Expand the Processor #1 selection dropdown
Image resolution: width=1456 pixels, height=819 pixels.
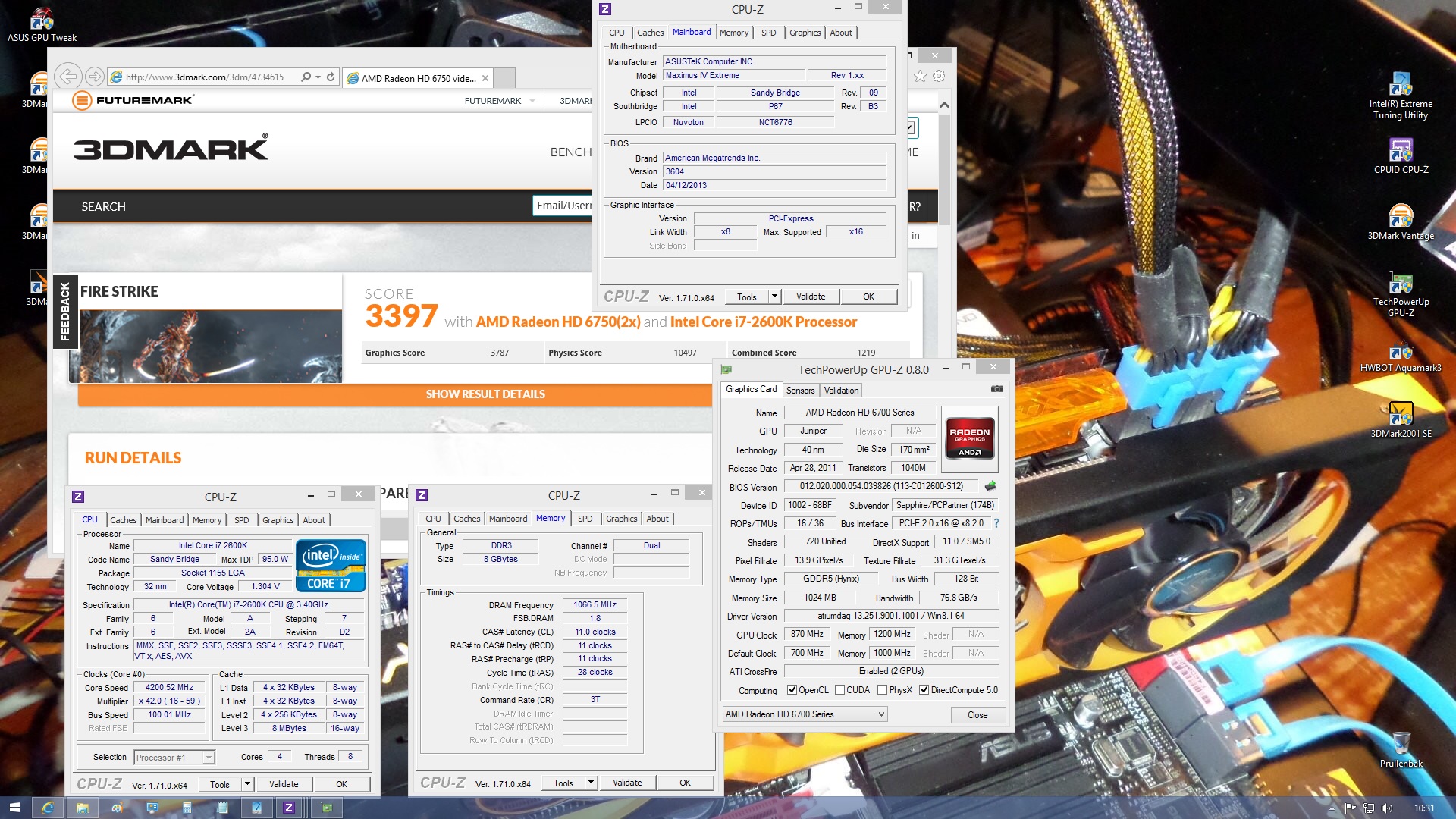pos(209,758)
